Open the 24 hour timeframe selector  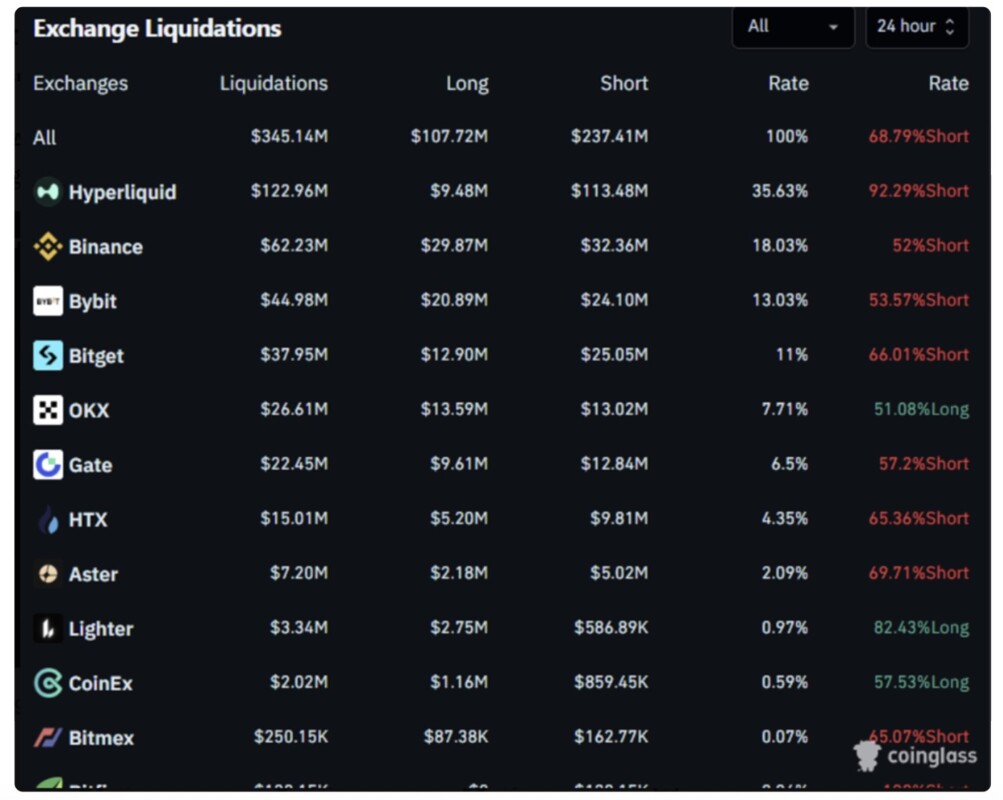click(916, 27)
